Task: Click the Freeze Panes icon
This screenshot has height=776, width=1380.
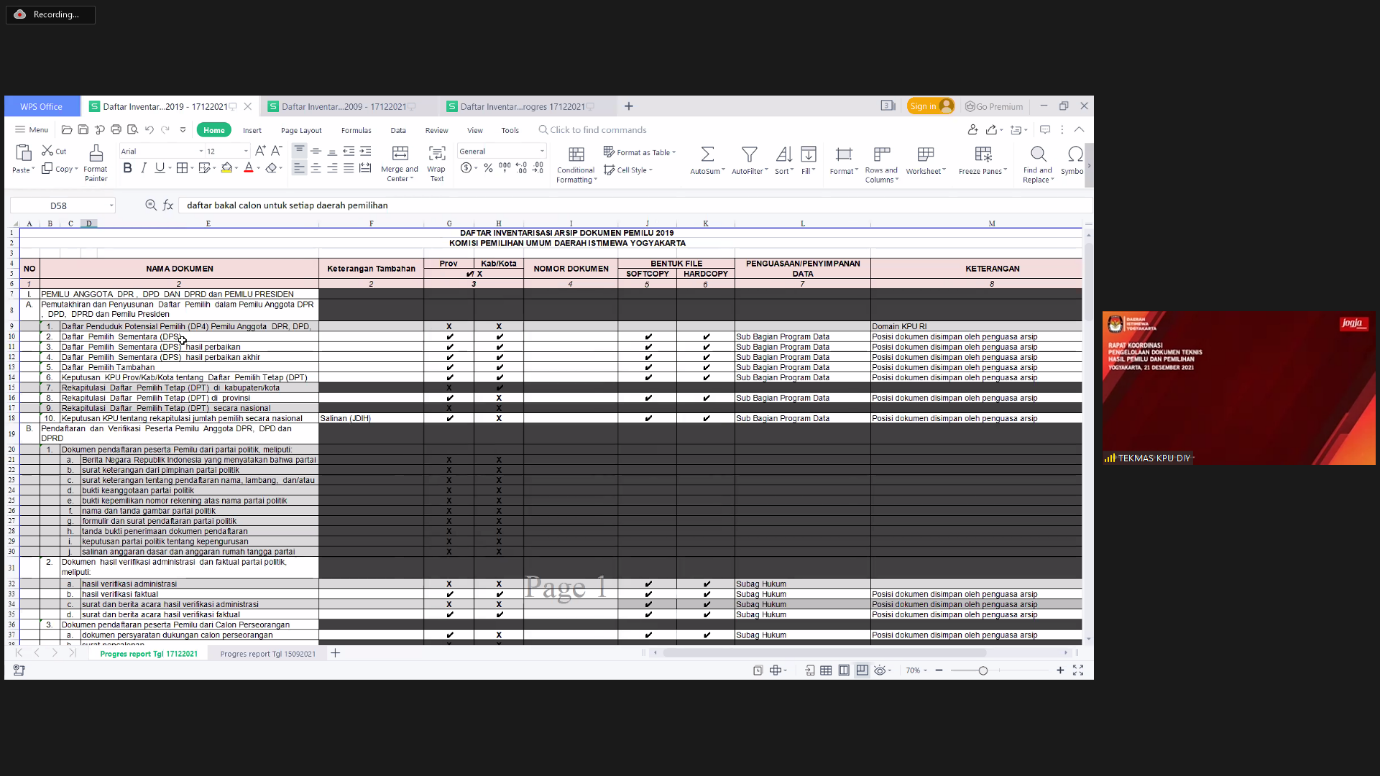Action: pos(983,154)
